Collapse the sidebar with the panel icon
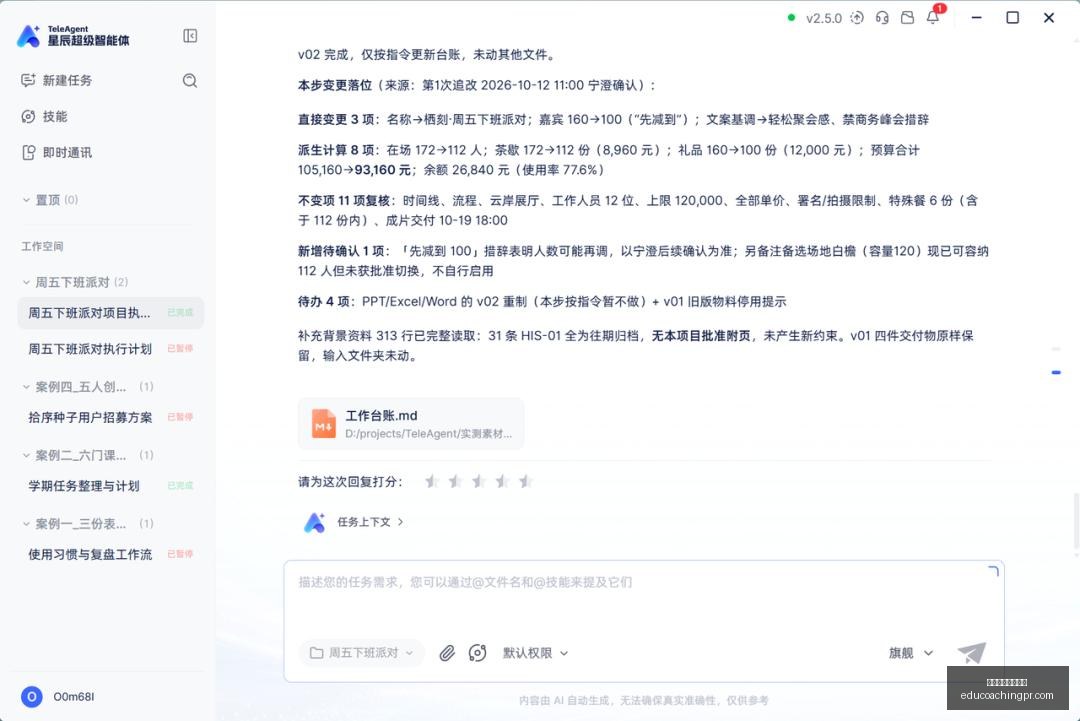Screen dimensions: 1080x721 click(x=190, y=36)
